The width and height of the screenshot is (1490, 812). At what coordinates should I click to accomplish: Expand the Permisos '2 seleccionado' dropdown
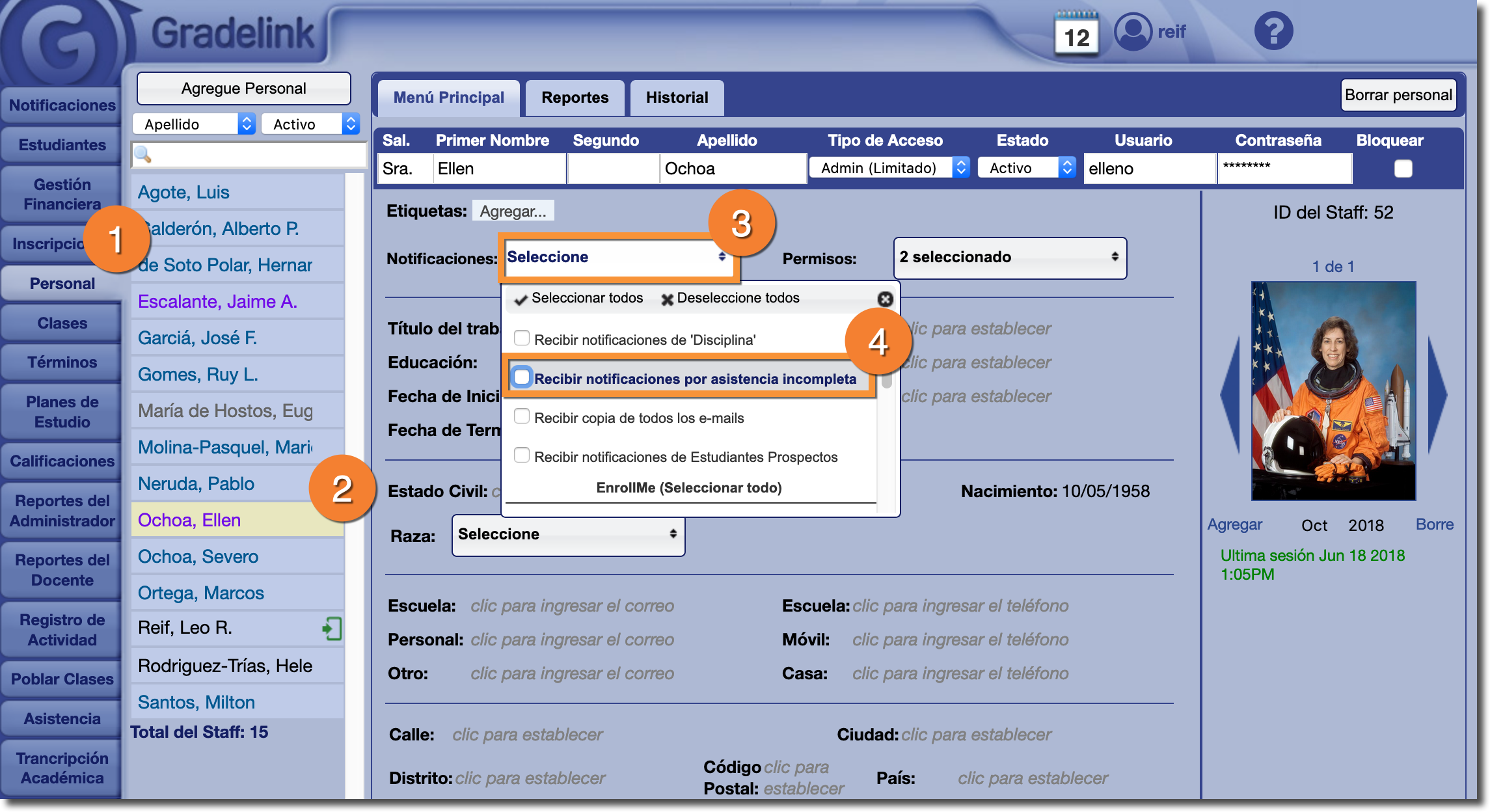point(1009,258)
